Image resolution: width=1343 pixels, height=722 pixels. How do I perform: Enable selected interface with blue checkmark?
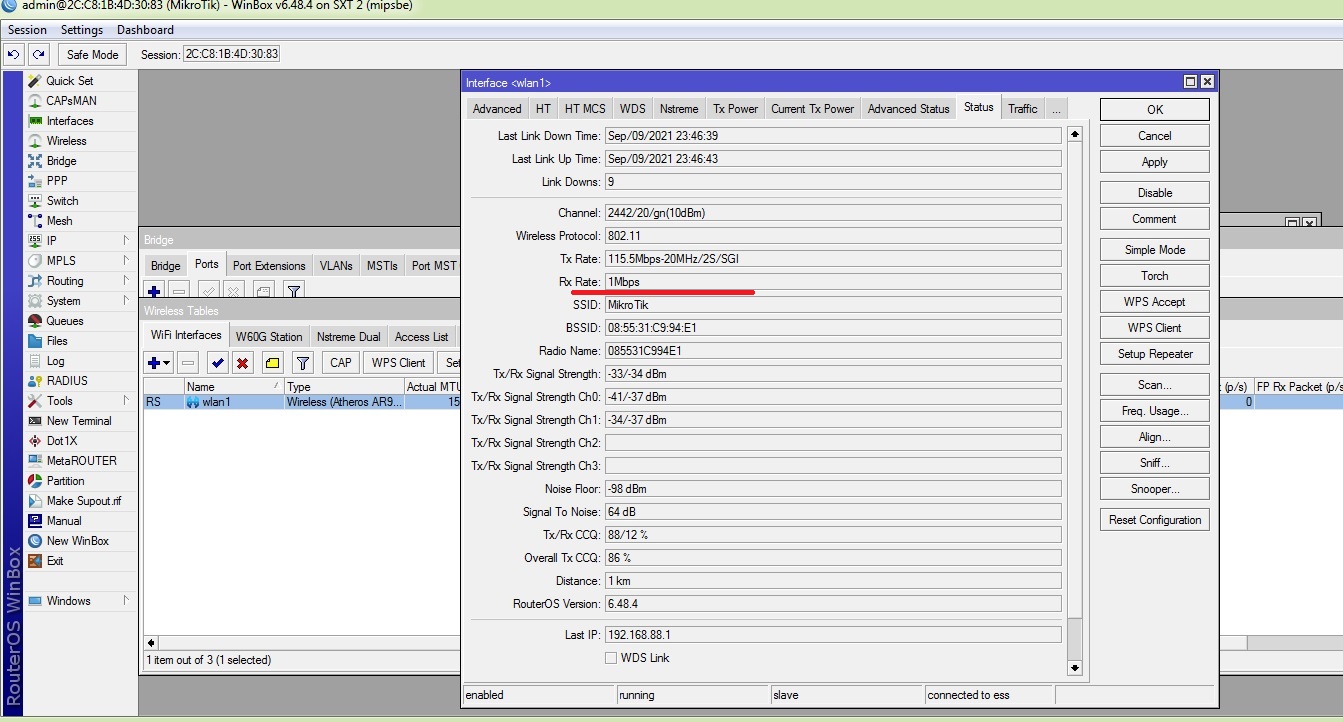click(217, 362)
